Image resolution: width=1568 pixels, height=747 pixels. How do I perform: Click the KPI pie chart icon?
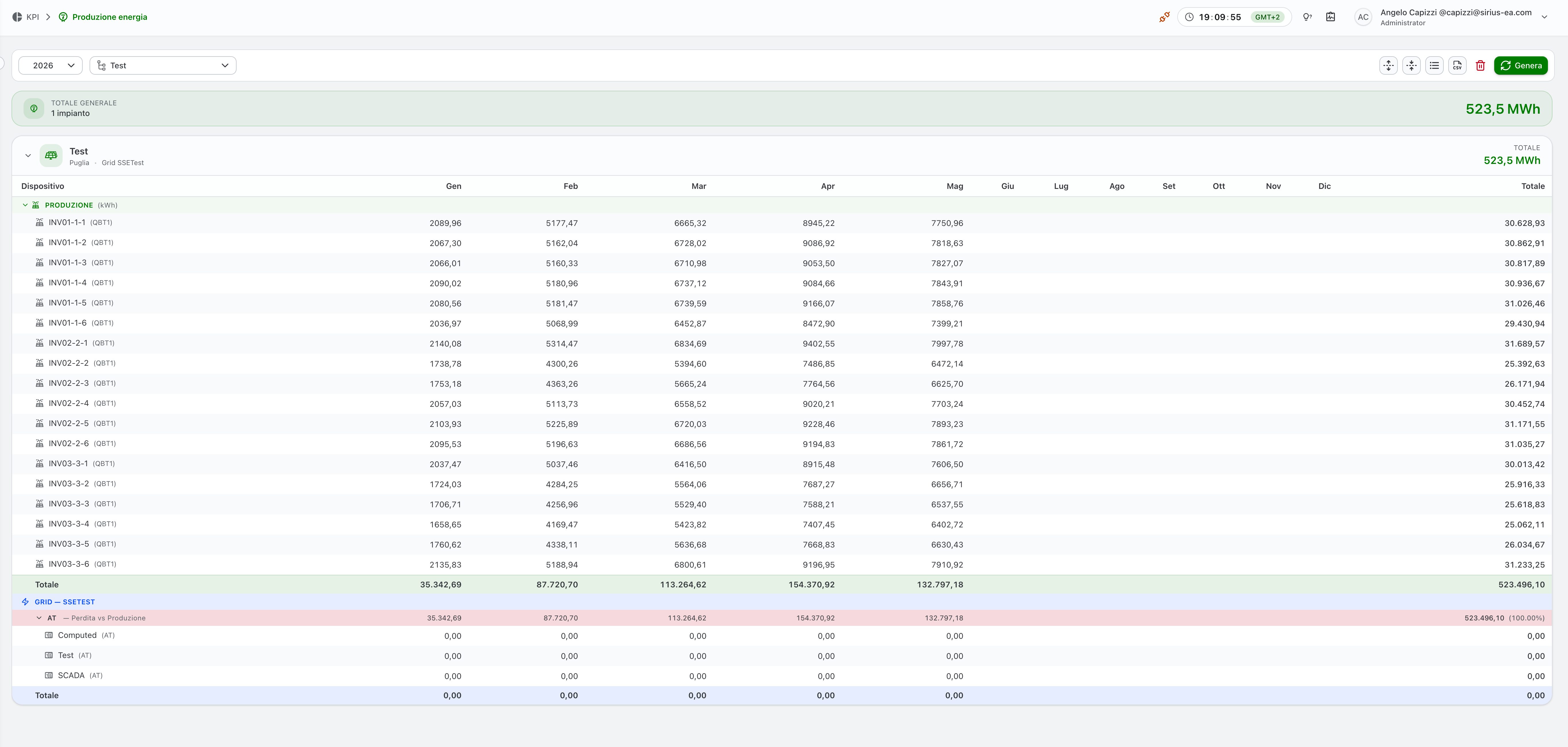[x=17, y=17]
